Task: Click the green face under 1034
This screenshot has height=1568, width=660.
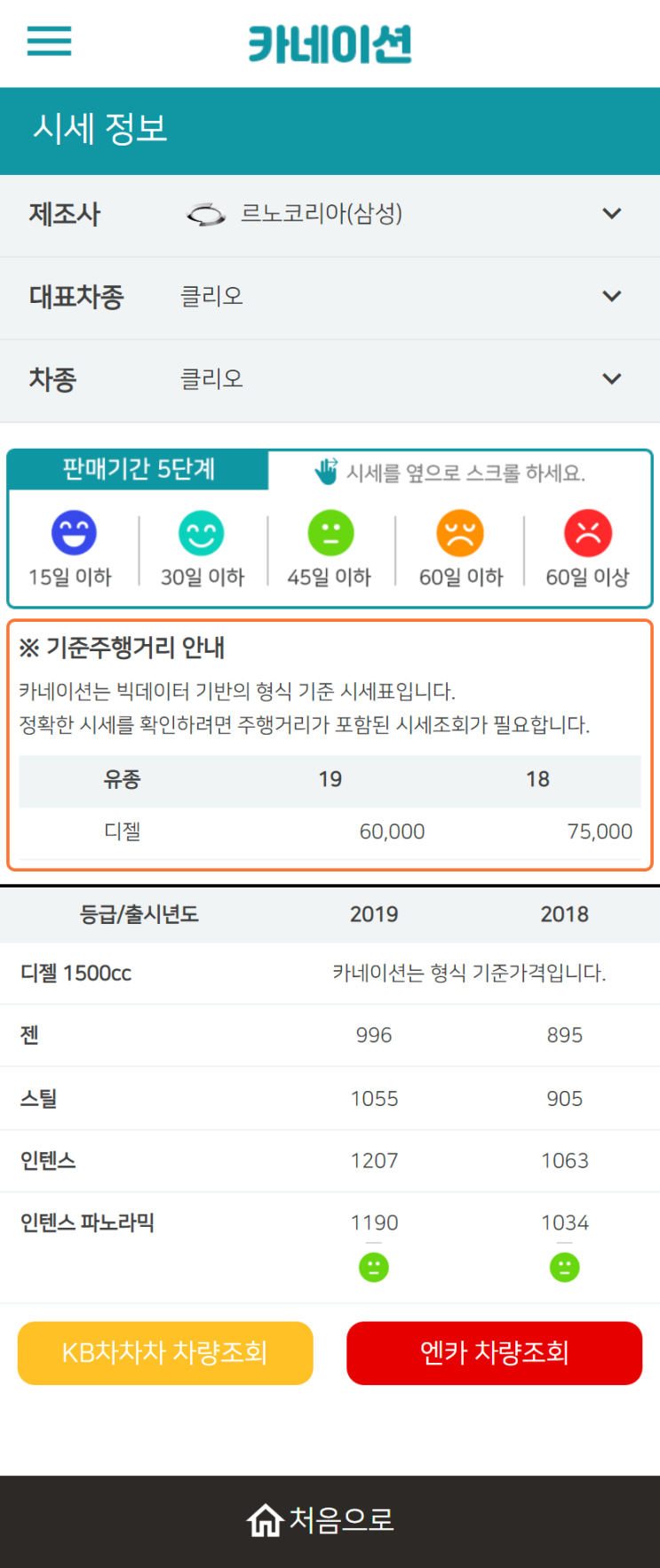Action: pos(565,1267)
